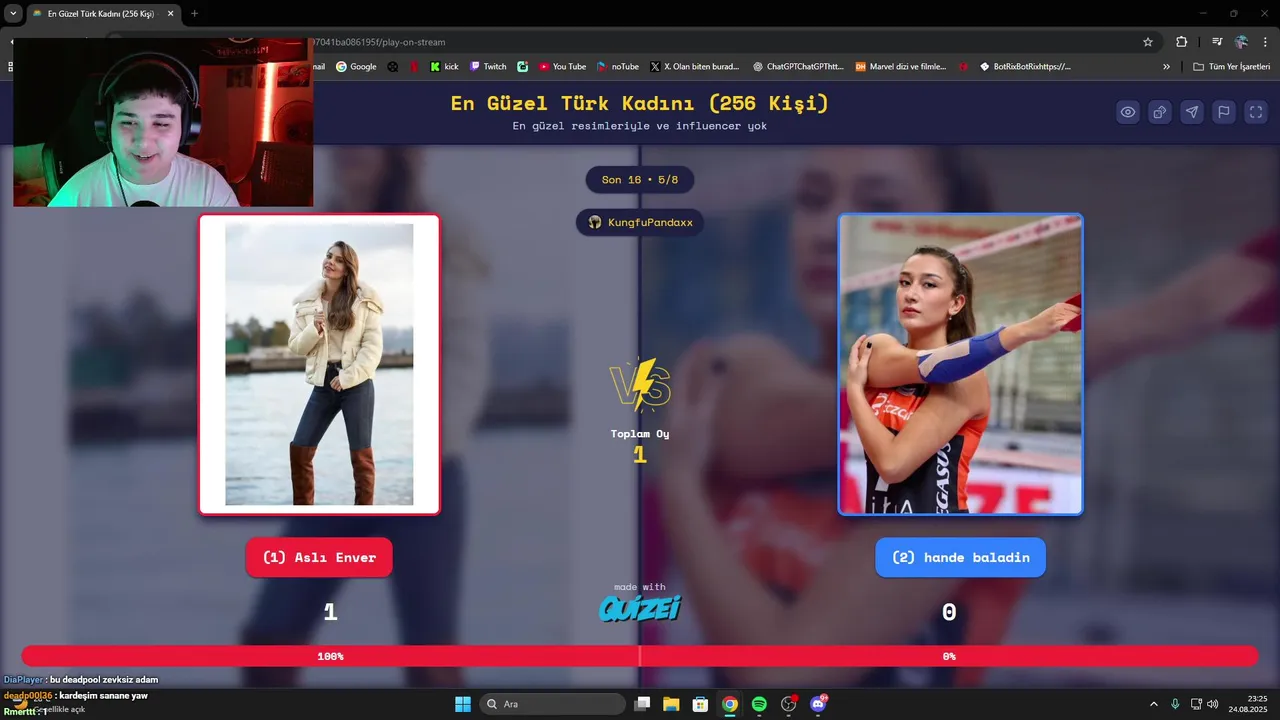Viewport: 1280px width, 720px height.
Task: Open the Chrome profile avatar
Action: coord(1241,42)
